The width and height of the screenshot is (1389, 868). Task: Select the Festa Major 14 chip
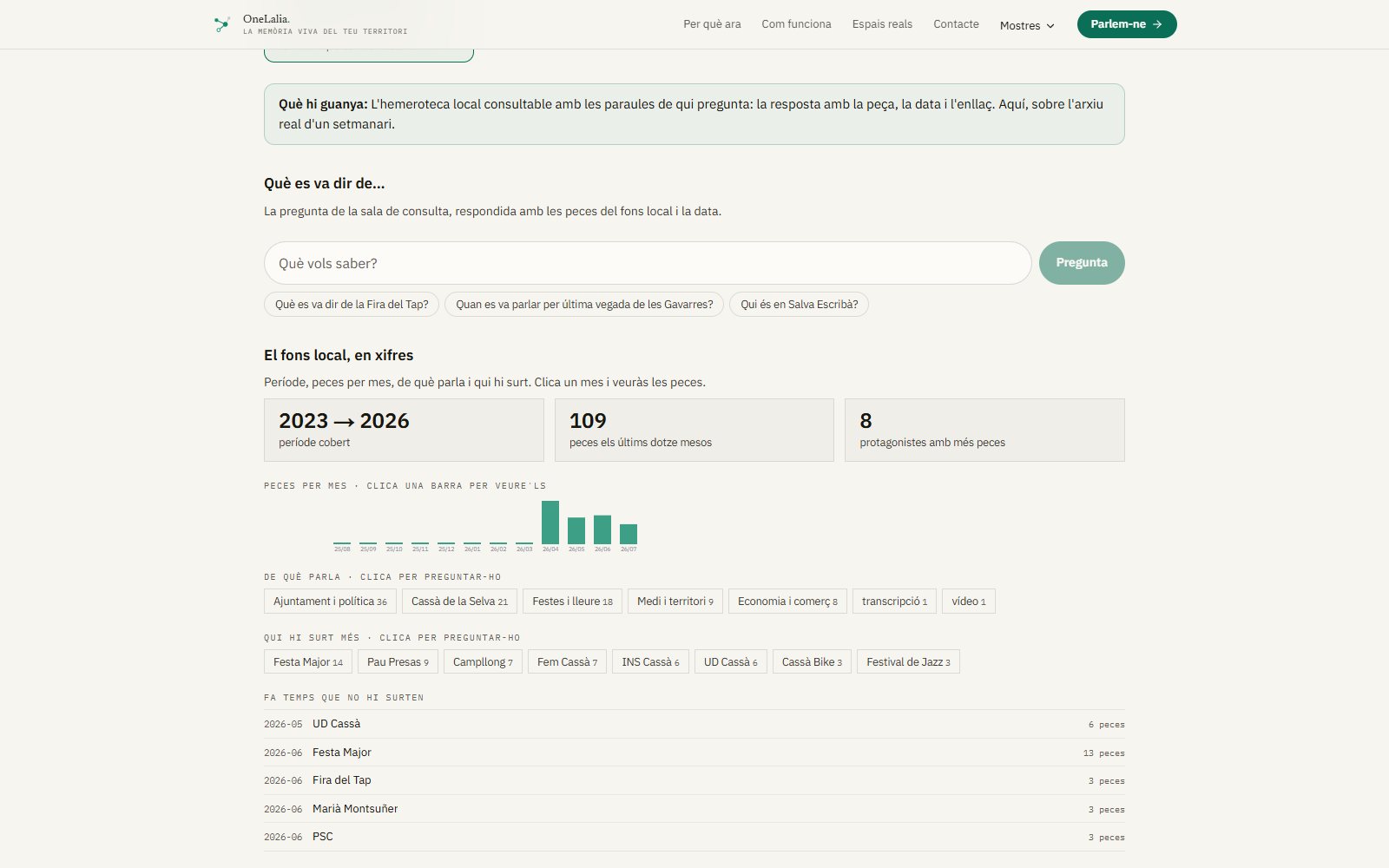click(308, 662)
